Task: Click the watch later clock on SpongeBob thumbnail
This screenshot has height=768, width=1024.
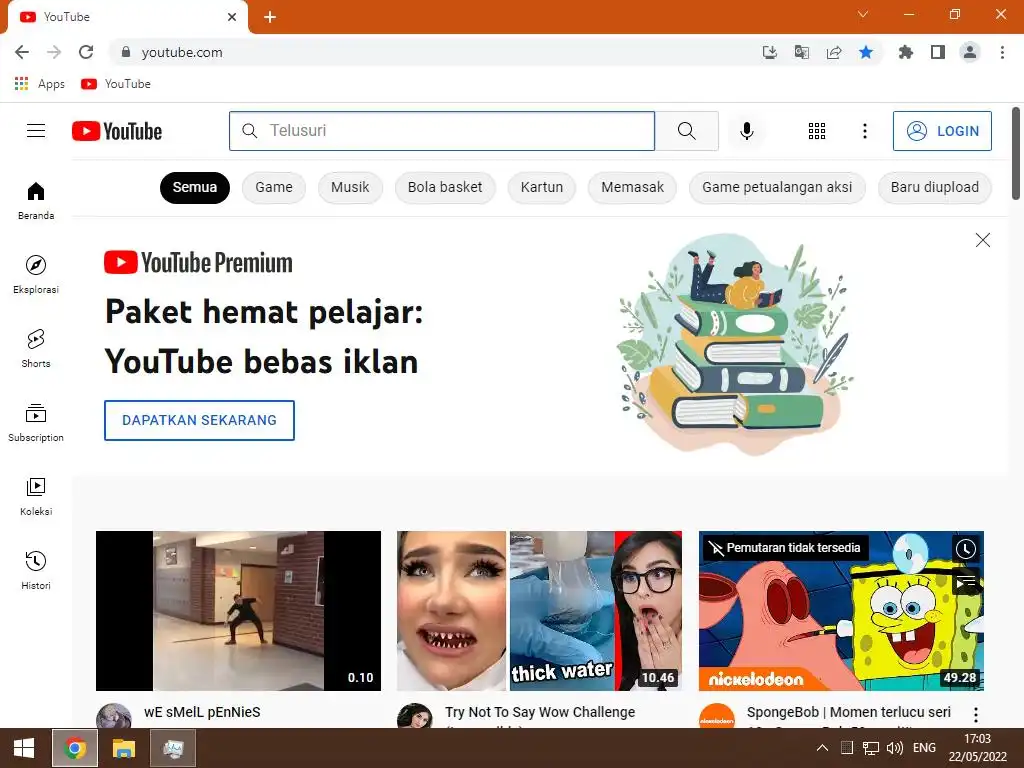Action: point(965,549)
